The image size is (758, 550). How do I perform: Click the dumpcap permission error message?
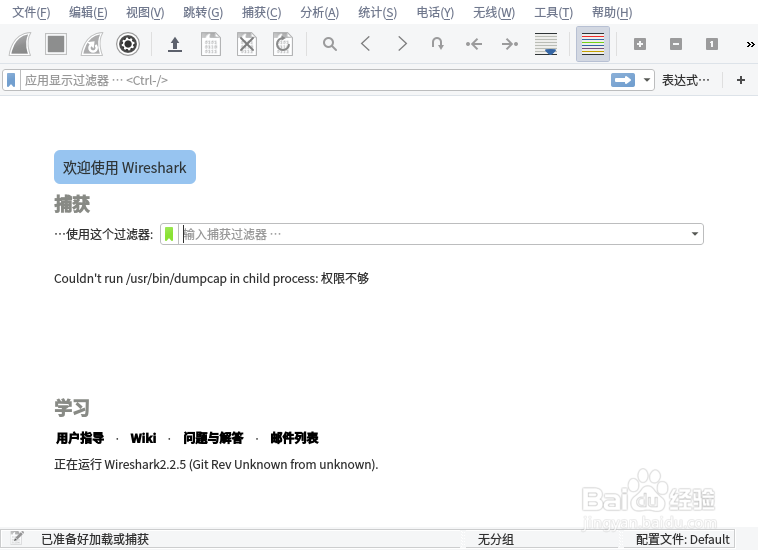[x=211, y=278]
